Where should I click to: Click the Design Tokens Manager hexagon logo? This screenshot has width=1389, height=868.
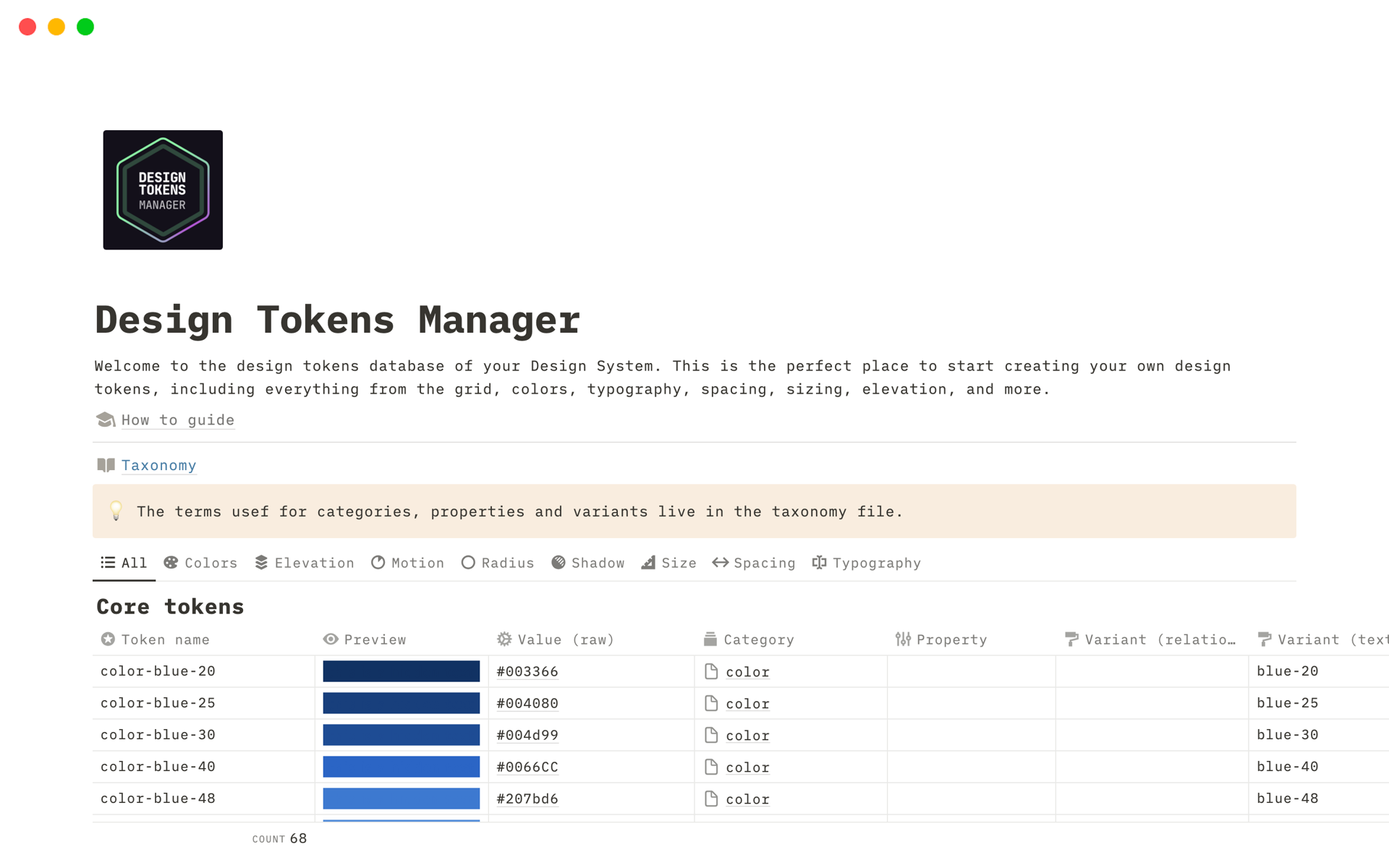pos(163,190)
